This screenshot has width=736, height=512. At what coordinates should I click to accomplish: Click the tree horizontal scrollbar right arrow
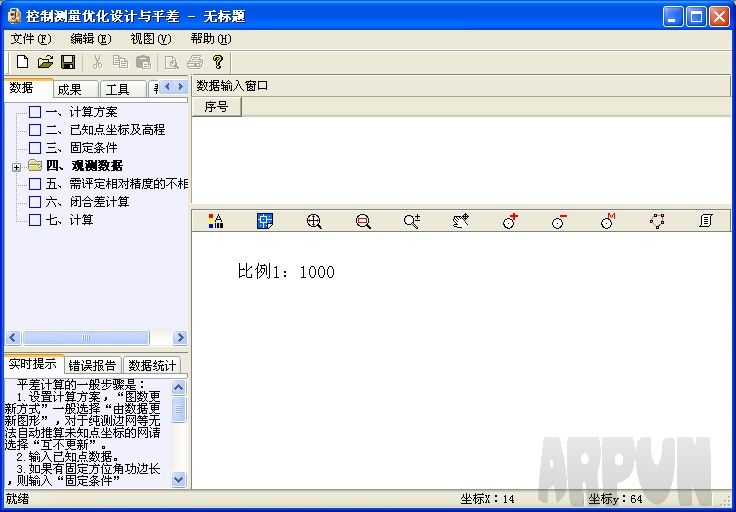pyautogui.click(x=180, y=337)
